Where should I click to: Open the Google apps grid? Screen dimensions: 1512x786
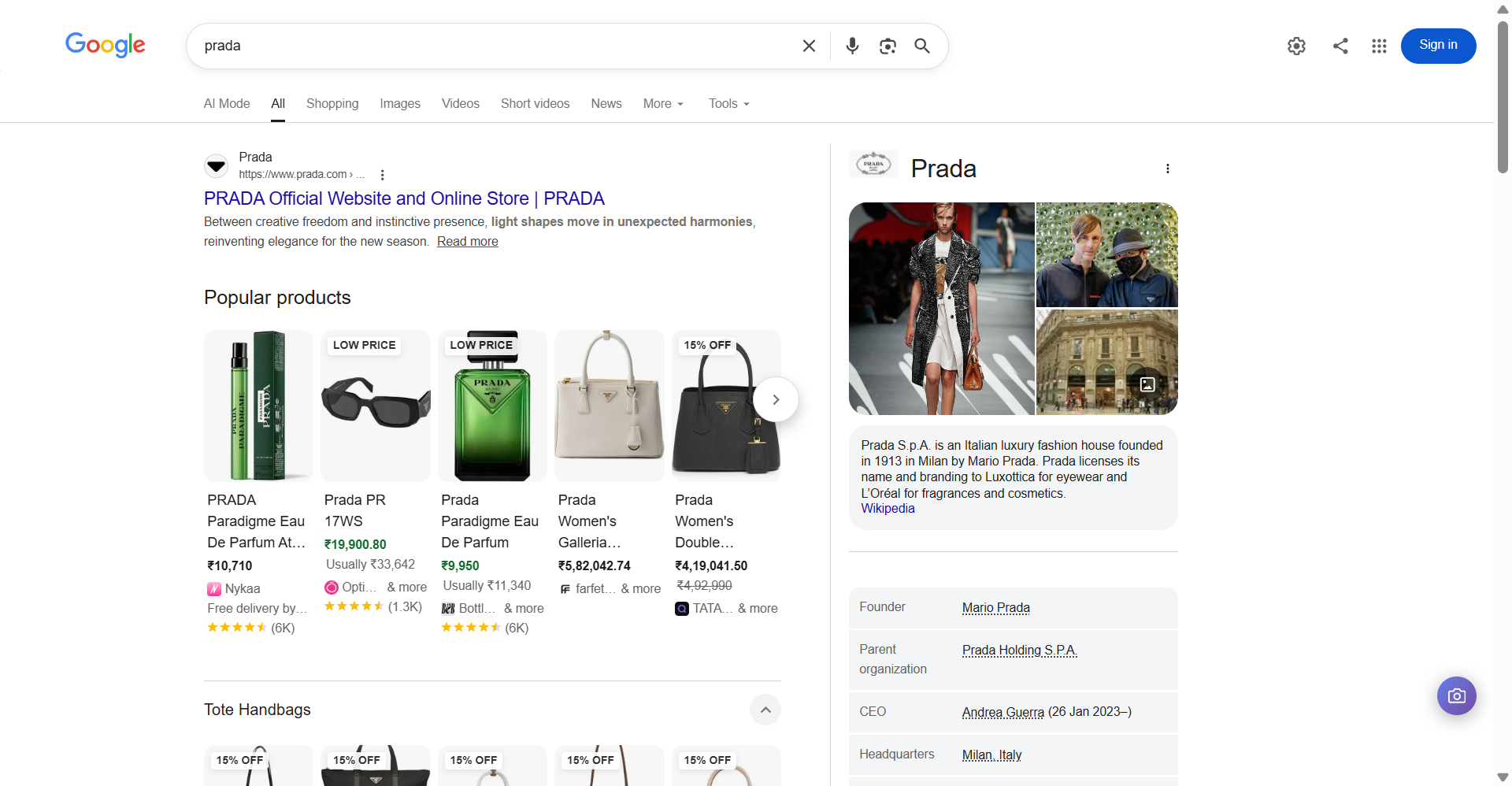[x=1379, y=46]
